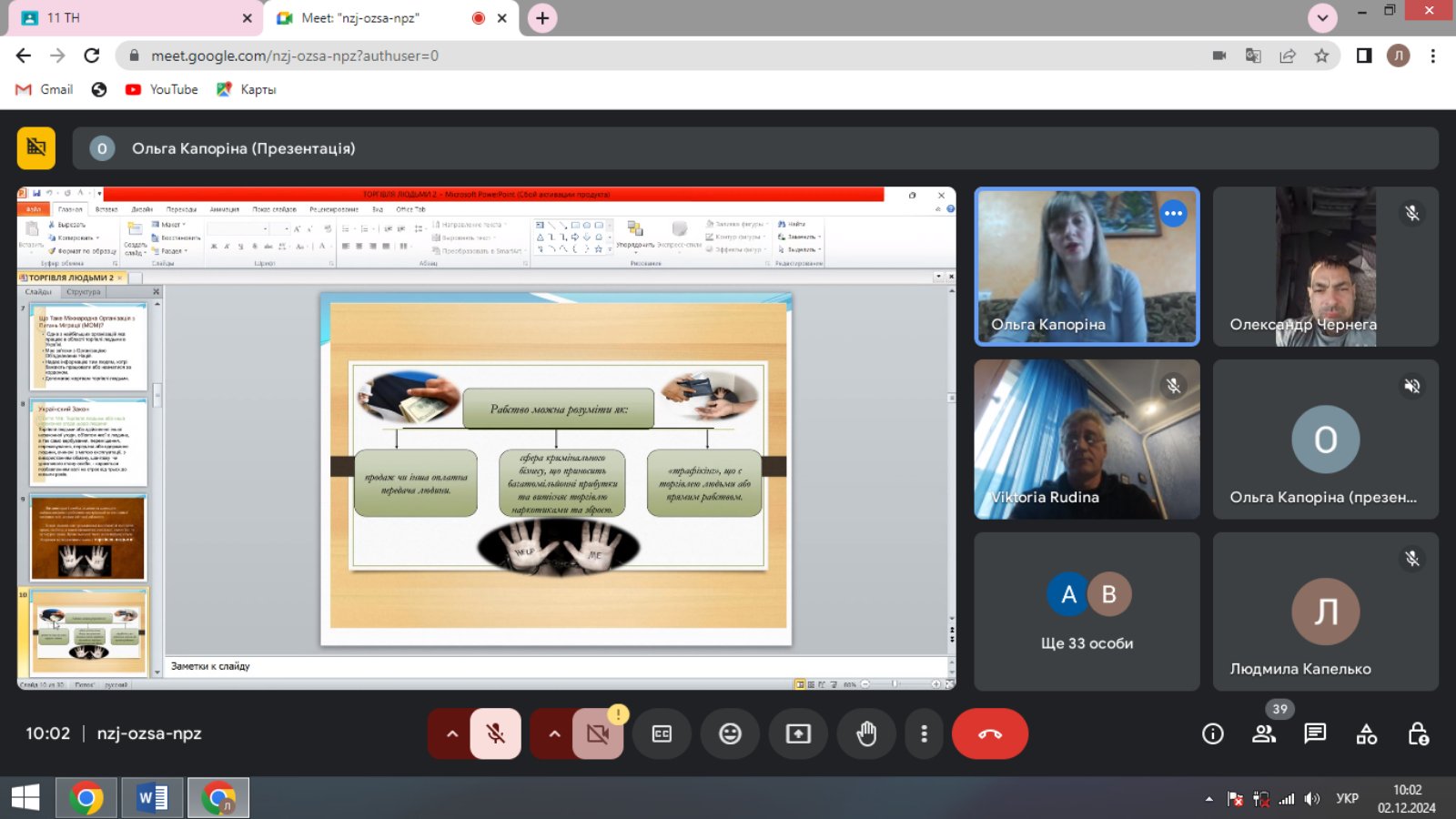The image size is (1456, 819).
Task: Open more options three-dot menu
Action: point(924,733)
